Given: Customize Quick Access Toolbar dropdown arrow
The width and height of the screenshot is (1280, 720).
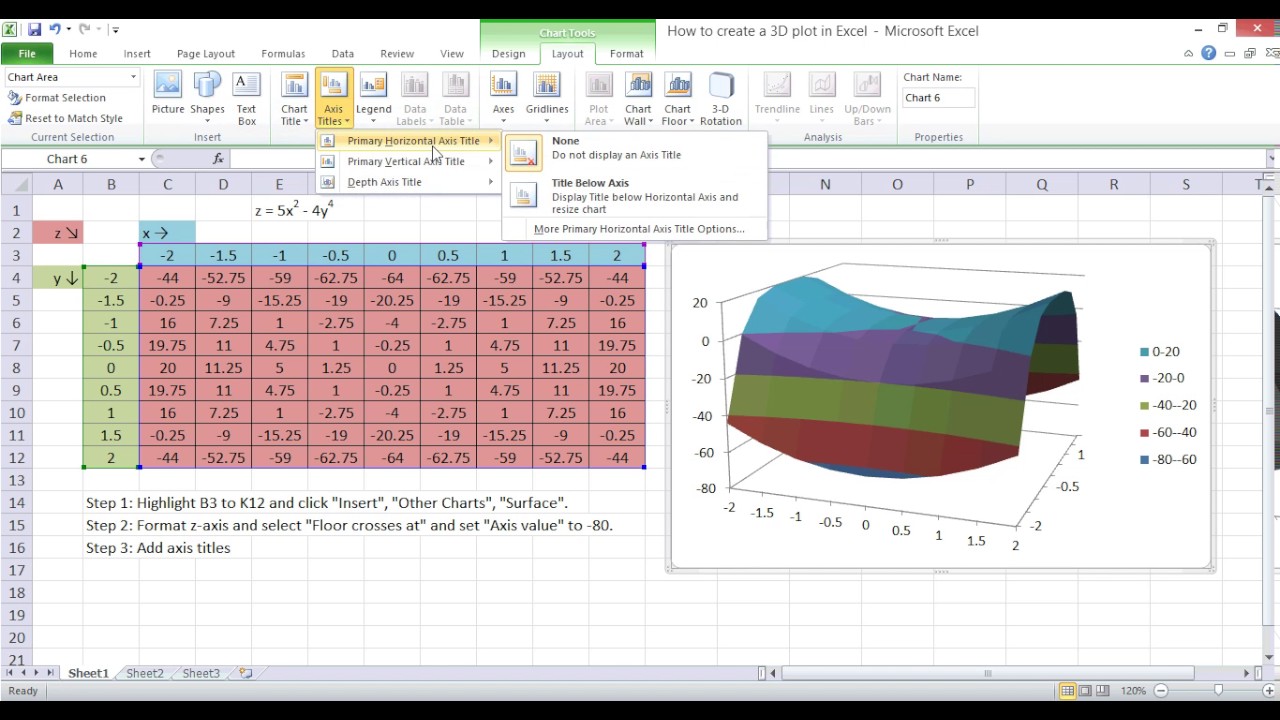Looking at the screenshot, I should 116,30.
